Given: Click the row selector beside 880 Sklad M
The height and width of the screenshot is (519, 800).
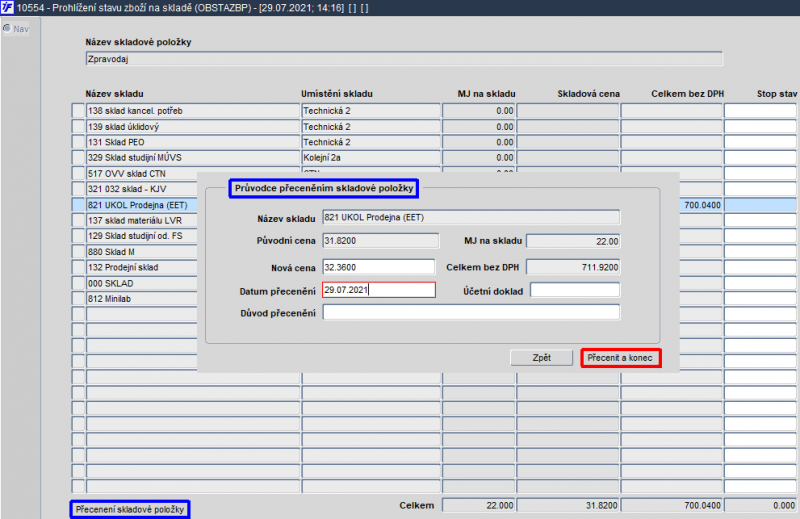Looking at the screenshot, I should pyautogui.click(x=78, y=252).
